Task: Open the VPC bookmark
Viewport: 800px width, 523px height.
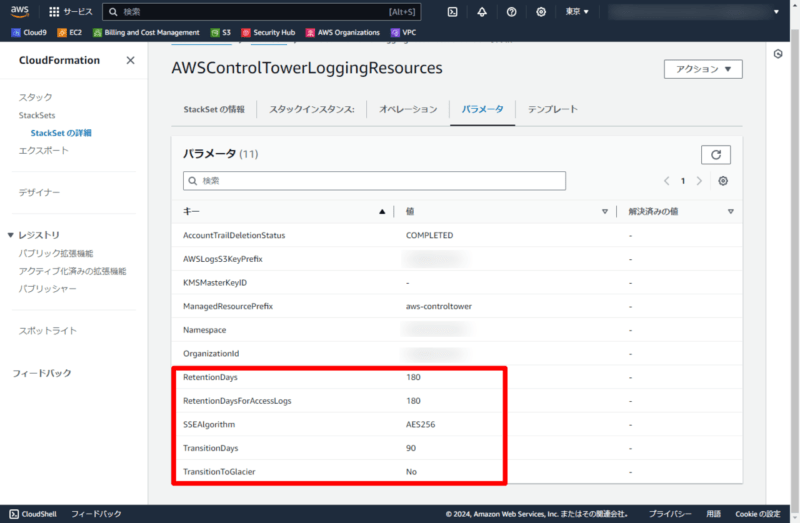Action: coord(404,33)
